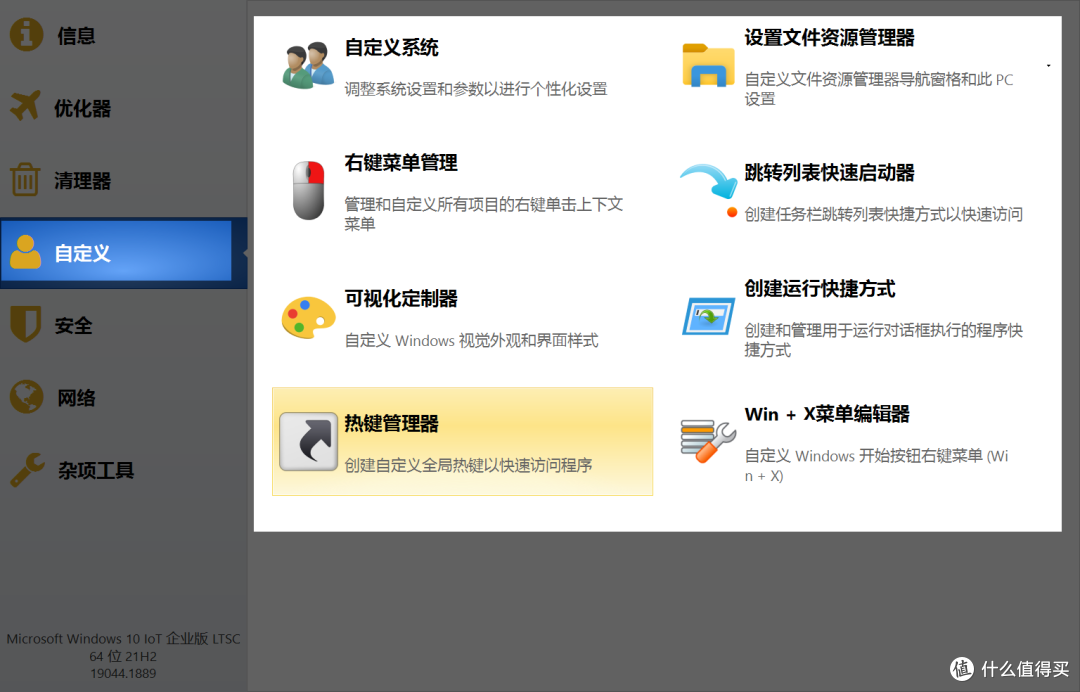Click description 自定义 Windows 开始按钮右键菜单
Image resolution: width=1080 pixels, height=692 pixels.
(x=876, y=465)
